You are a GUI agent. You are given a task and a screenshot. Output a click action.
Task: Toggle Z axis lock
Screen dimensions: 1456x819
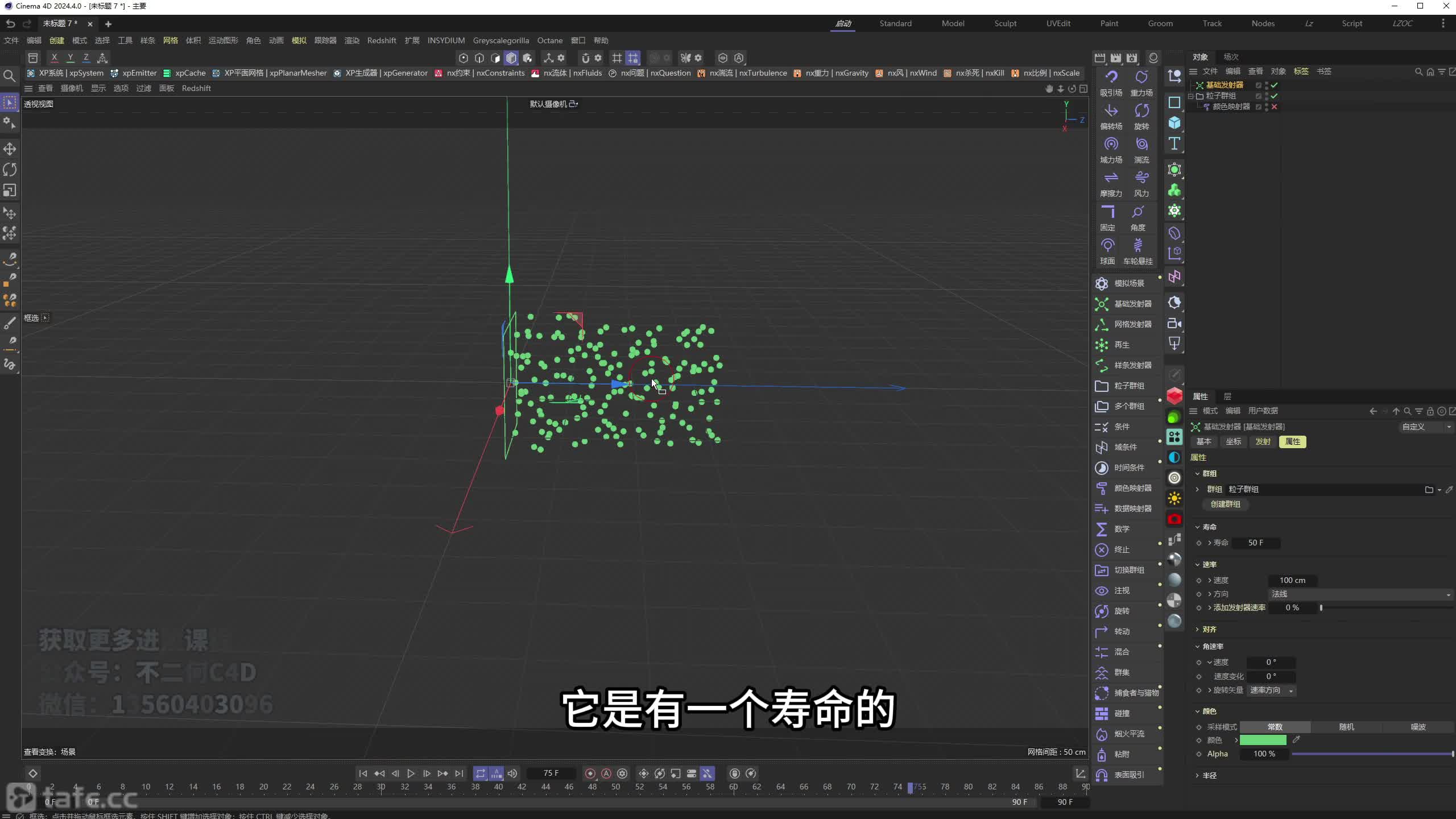point(86,57)
